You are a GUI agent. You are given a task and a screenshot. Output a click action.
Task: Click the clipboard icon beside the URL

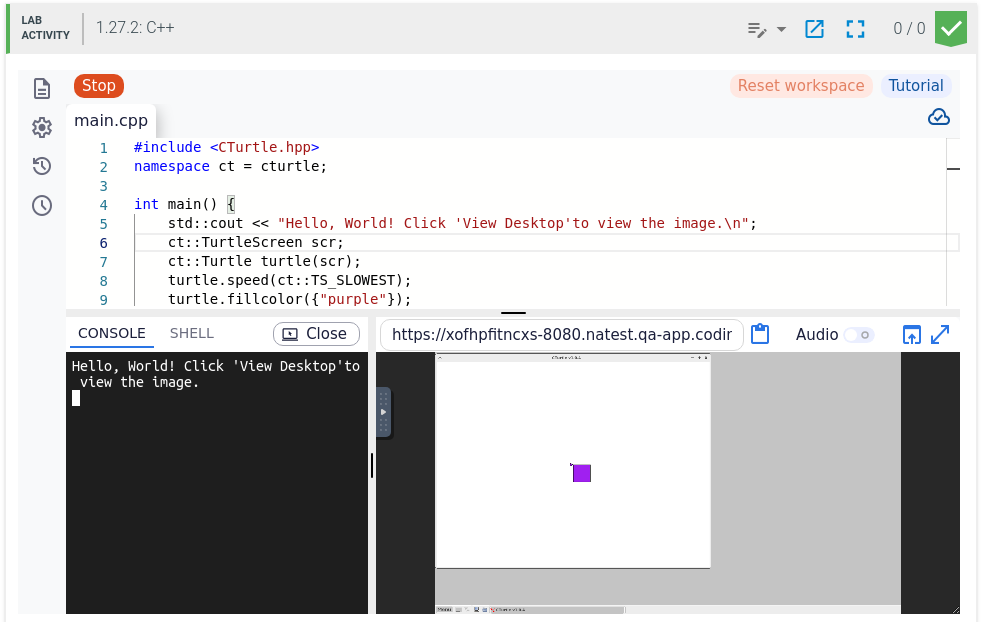pyautogui.click(x=760, y=334)
